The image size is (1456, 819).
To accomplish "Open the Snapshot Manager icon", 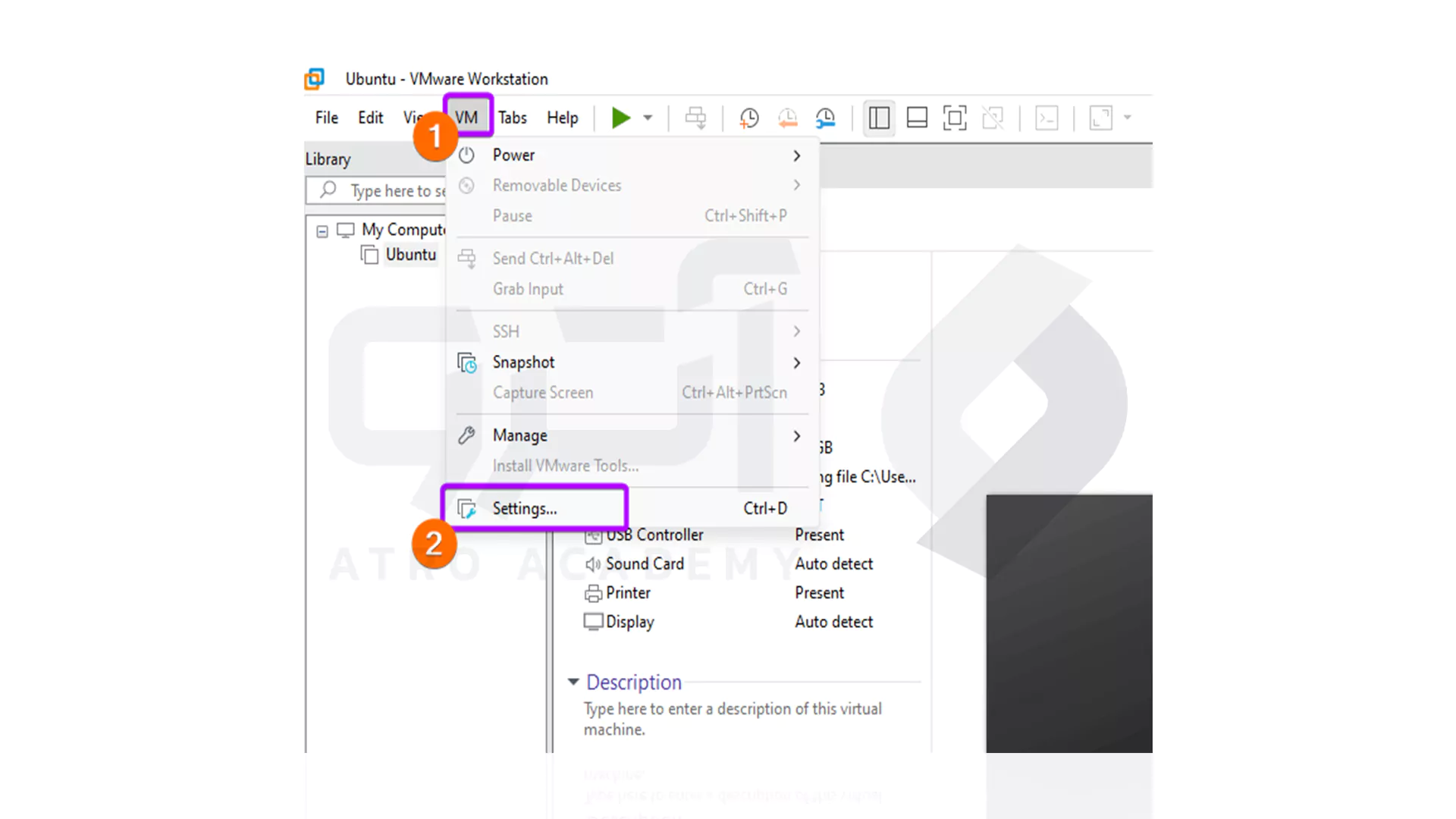I will click(x=826, y=118).
